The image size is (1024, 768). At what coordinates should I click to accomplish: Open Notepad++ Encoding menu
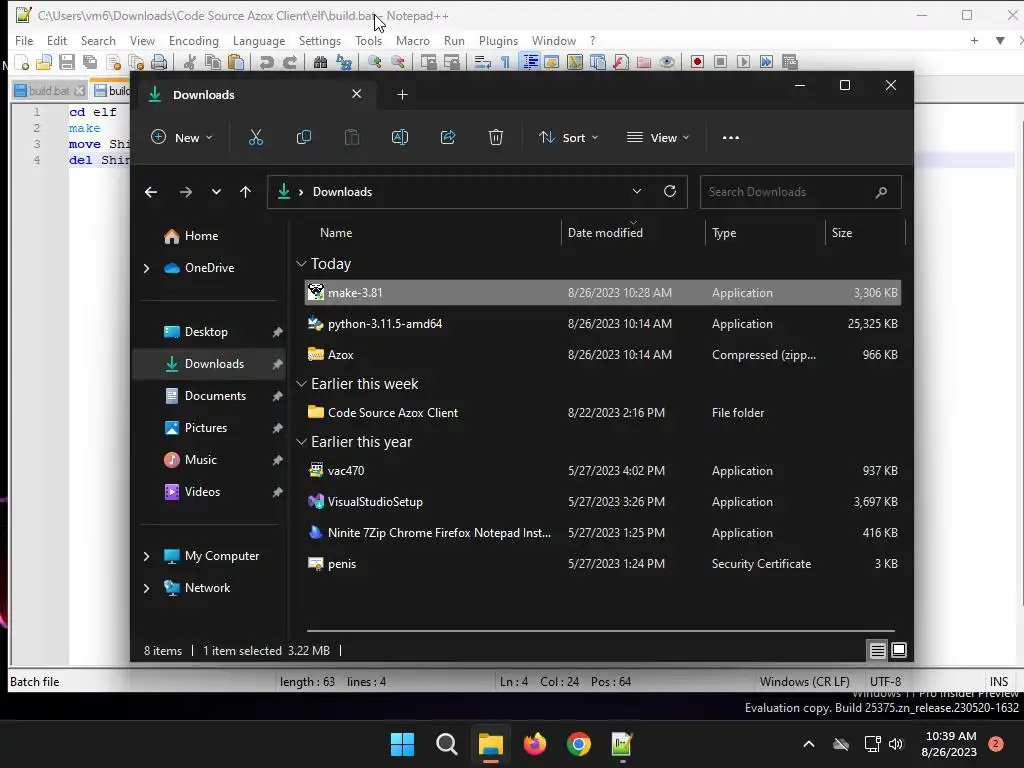pyautogui.click(x=193, y=40)
